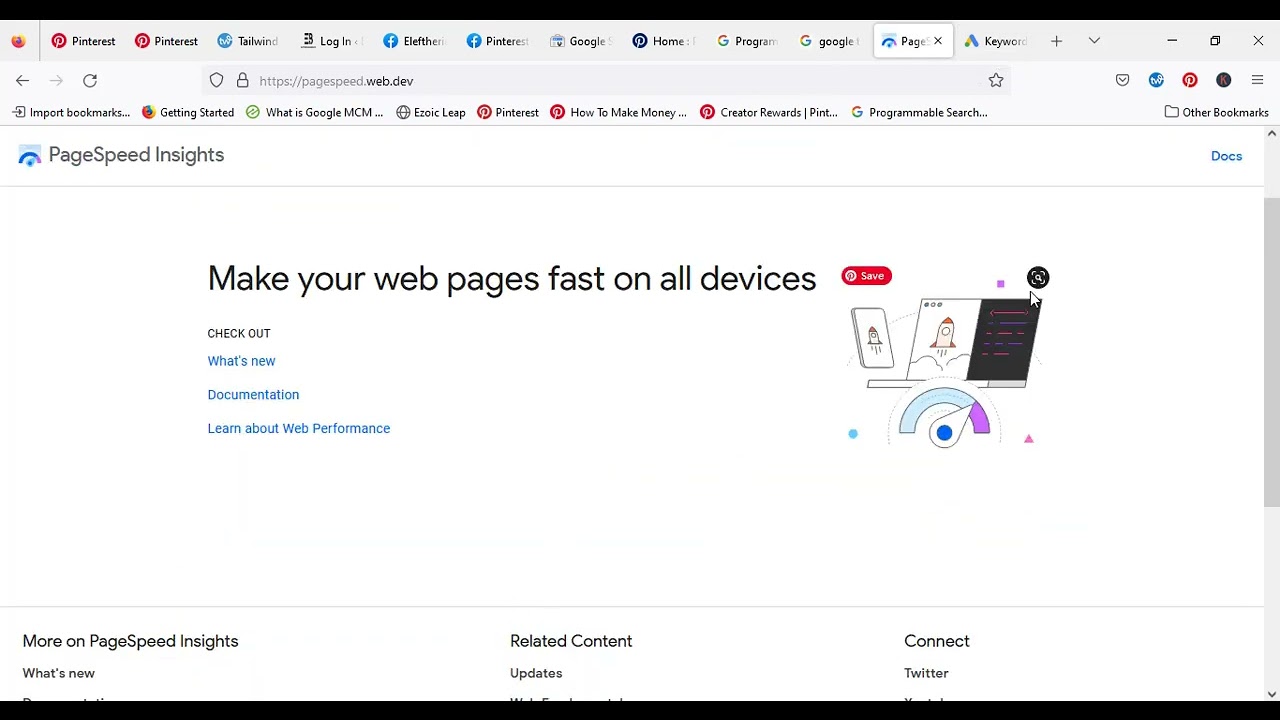
Task: Open the Pinterest bookmark in bookmarks bar
Action: click(x=508, y=112)
